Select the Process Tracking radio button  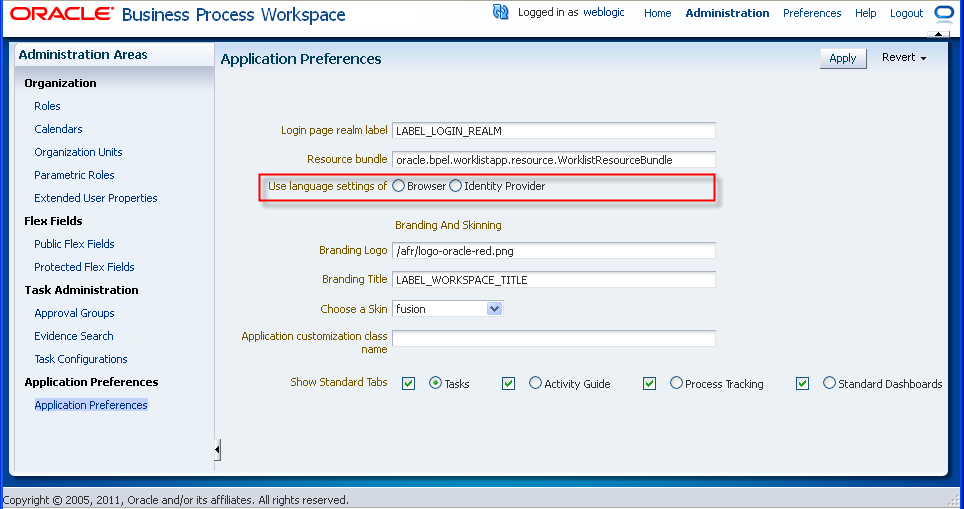click(676, 382)
